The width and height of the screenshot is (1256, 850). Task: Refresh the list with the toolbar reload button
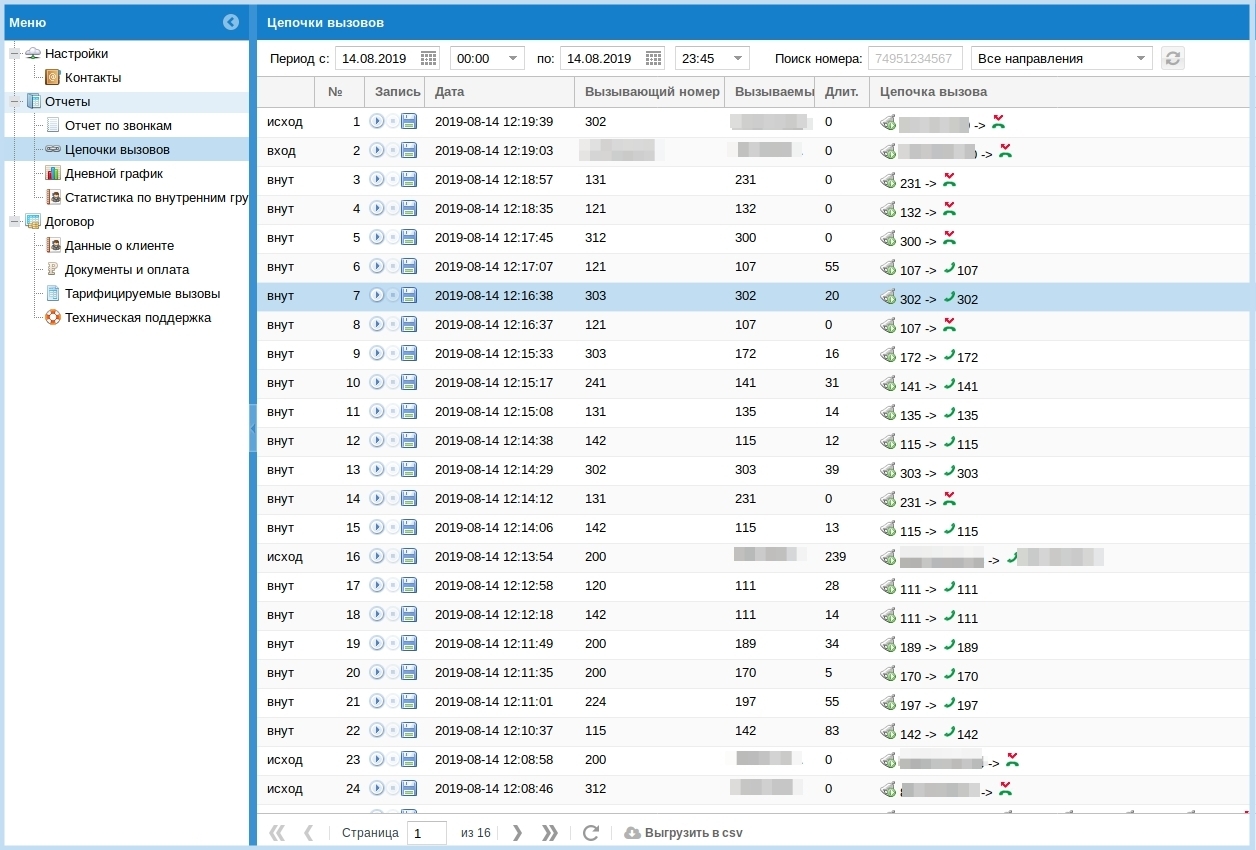1173,58
